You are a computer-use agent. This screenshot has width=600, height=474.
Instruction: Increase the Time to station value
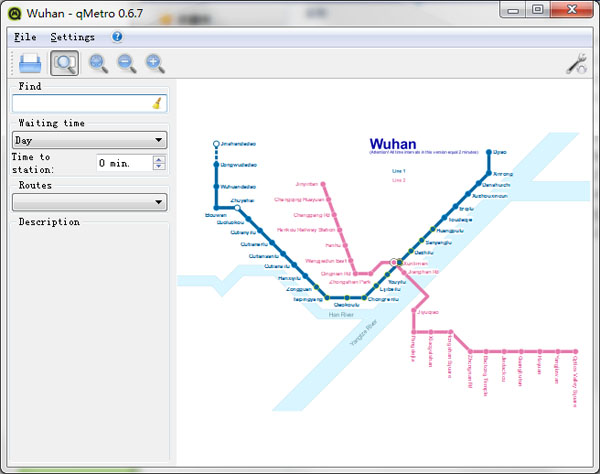tap(159, 158)
